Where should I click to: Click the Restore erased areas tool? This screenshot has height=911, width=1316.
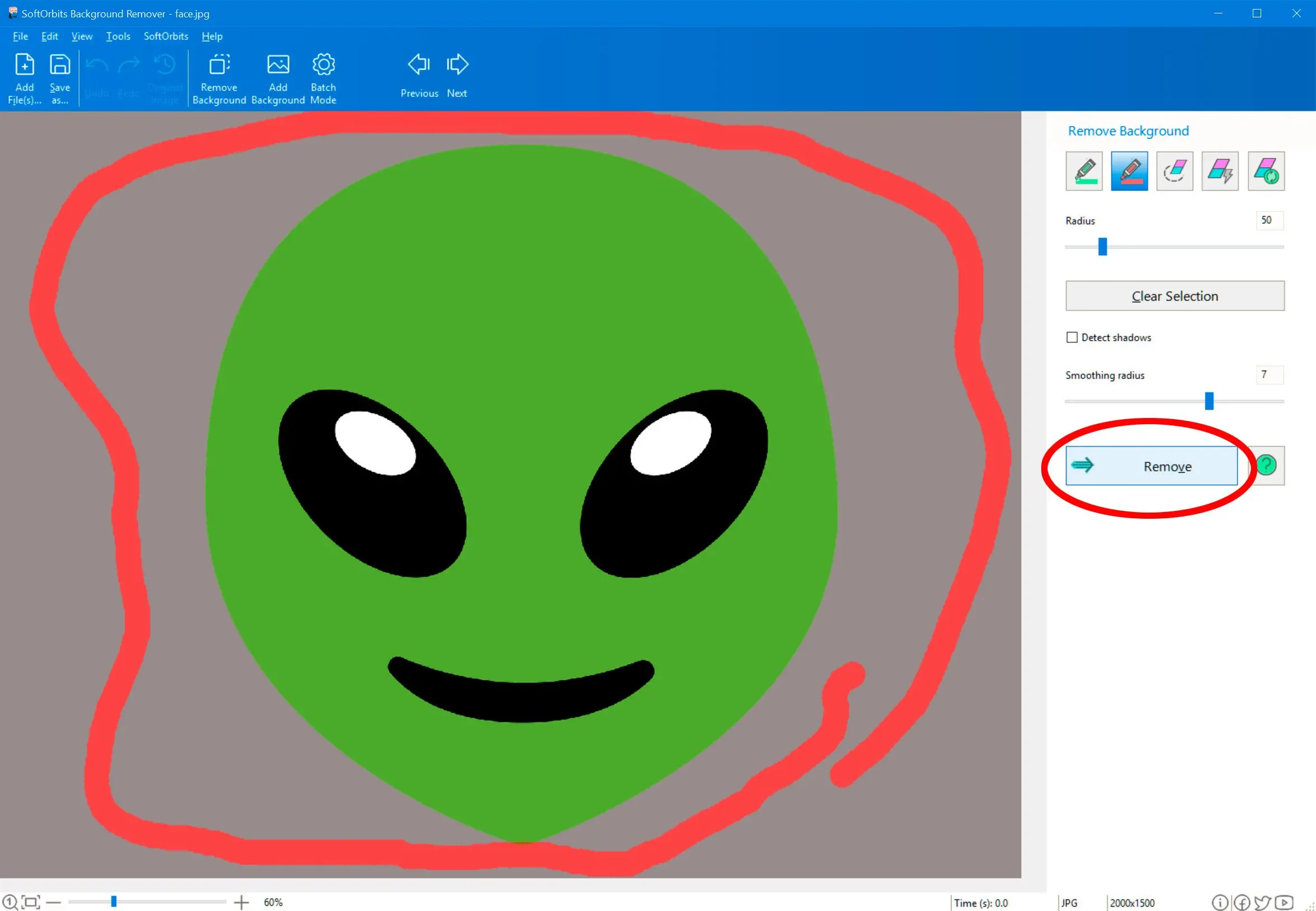pyautogui.click(x=1265, y=170)
